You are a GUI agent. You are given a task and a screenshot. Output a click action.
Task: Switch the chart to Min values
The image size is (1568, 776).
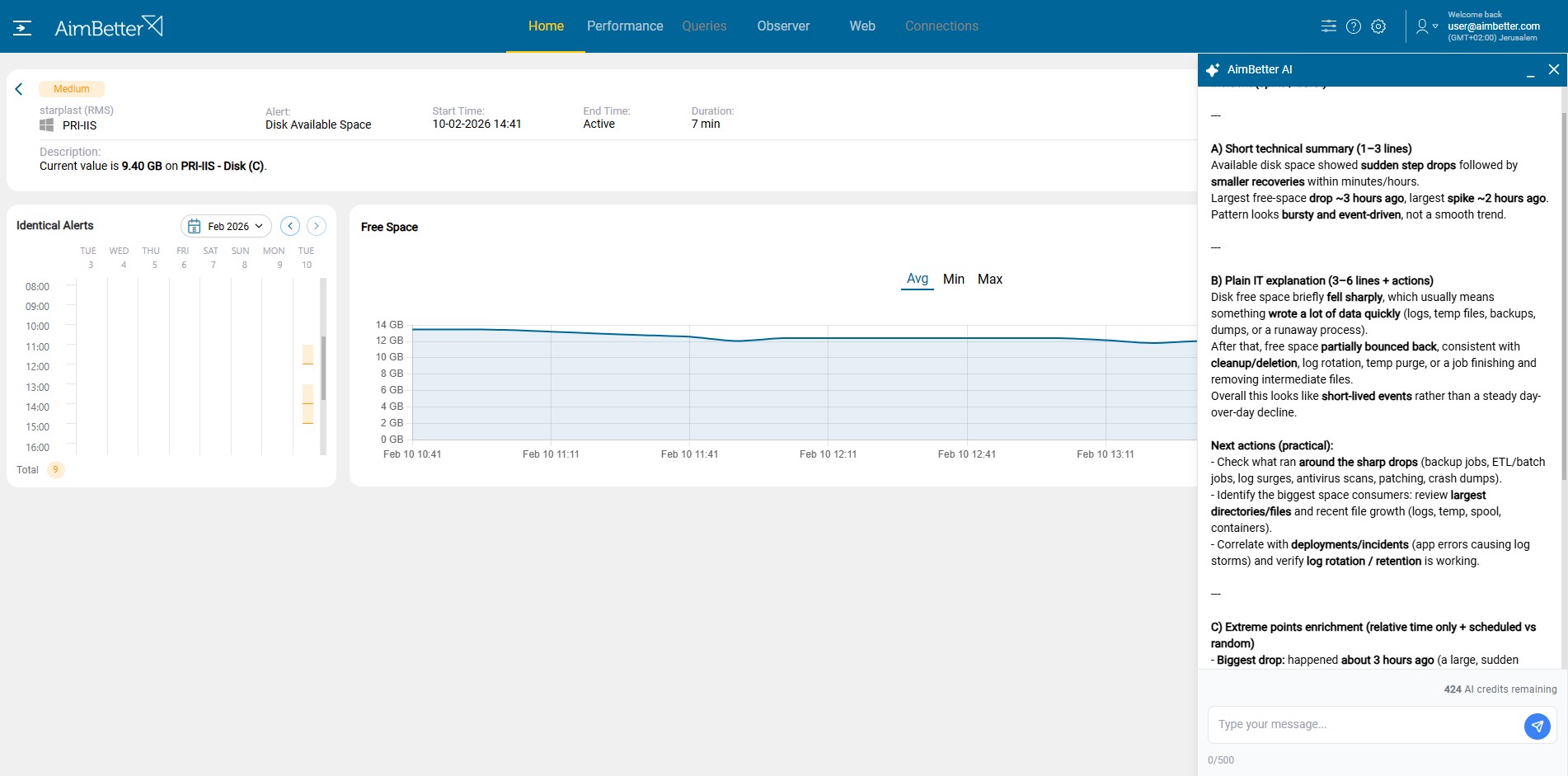(953, 279)
